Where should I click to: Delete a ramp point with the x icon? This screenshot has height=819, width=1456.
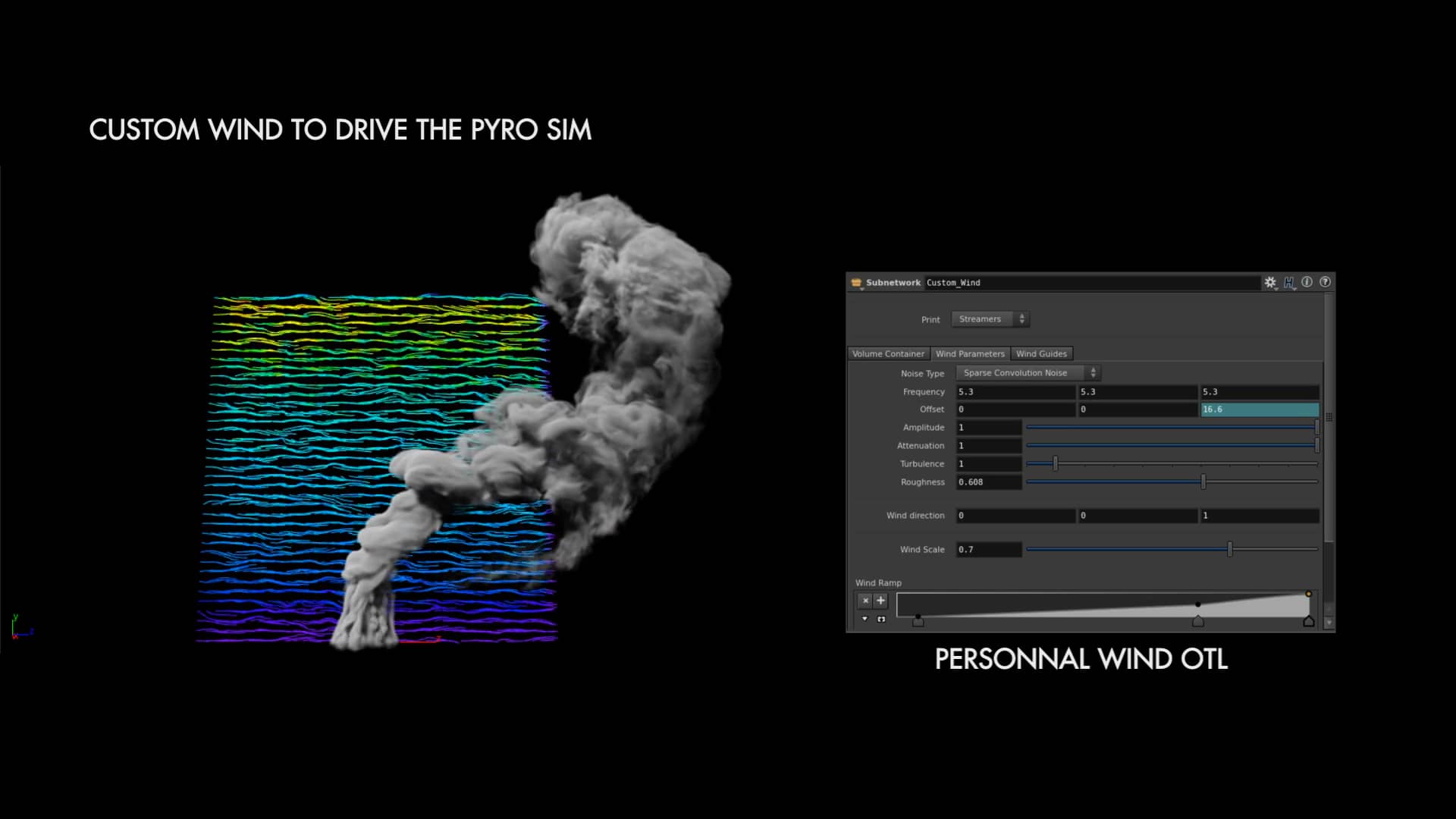[x=865, y=601]
